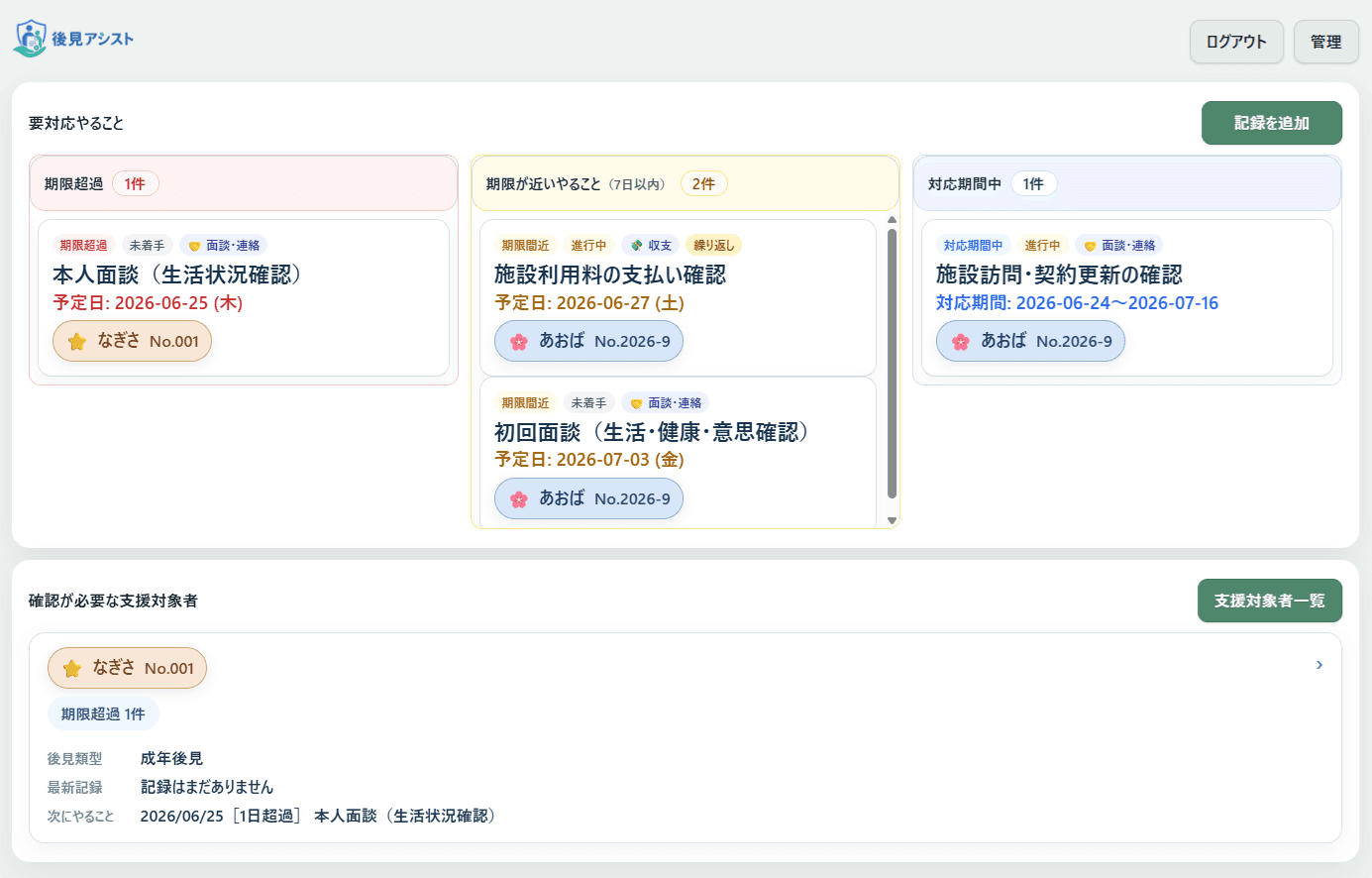Image resolution: width=1372 pixels, height=878 pixels.
Task: Click the 繰り返し tag
Action: click(713, 246)
